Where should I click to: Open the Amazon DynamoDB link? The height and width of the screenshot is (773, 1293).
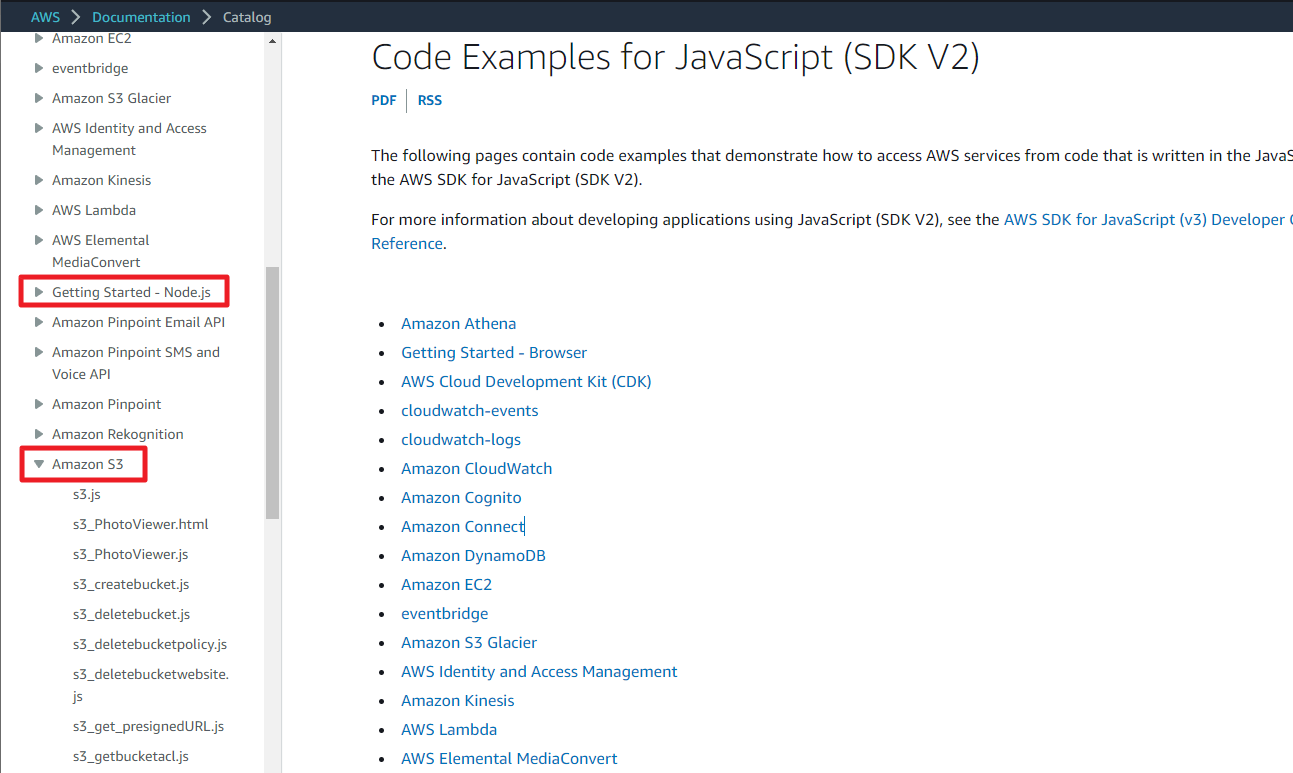tap(474, 555)
